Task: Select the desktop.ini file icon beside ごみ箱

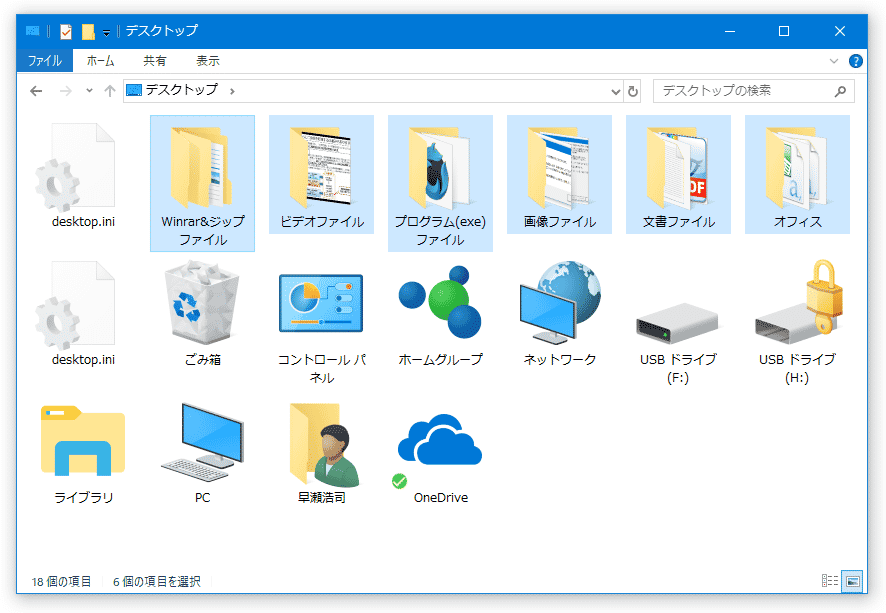Action: [x=75, y=305]
